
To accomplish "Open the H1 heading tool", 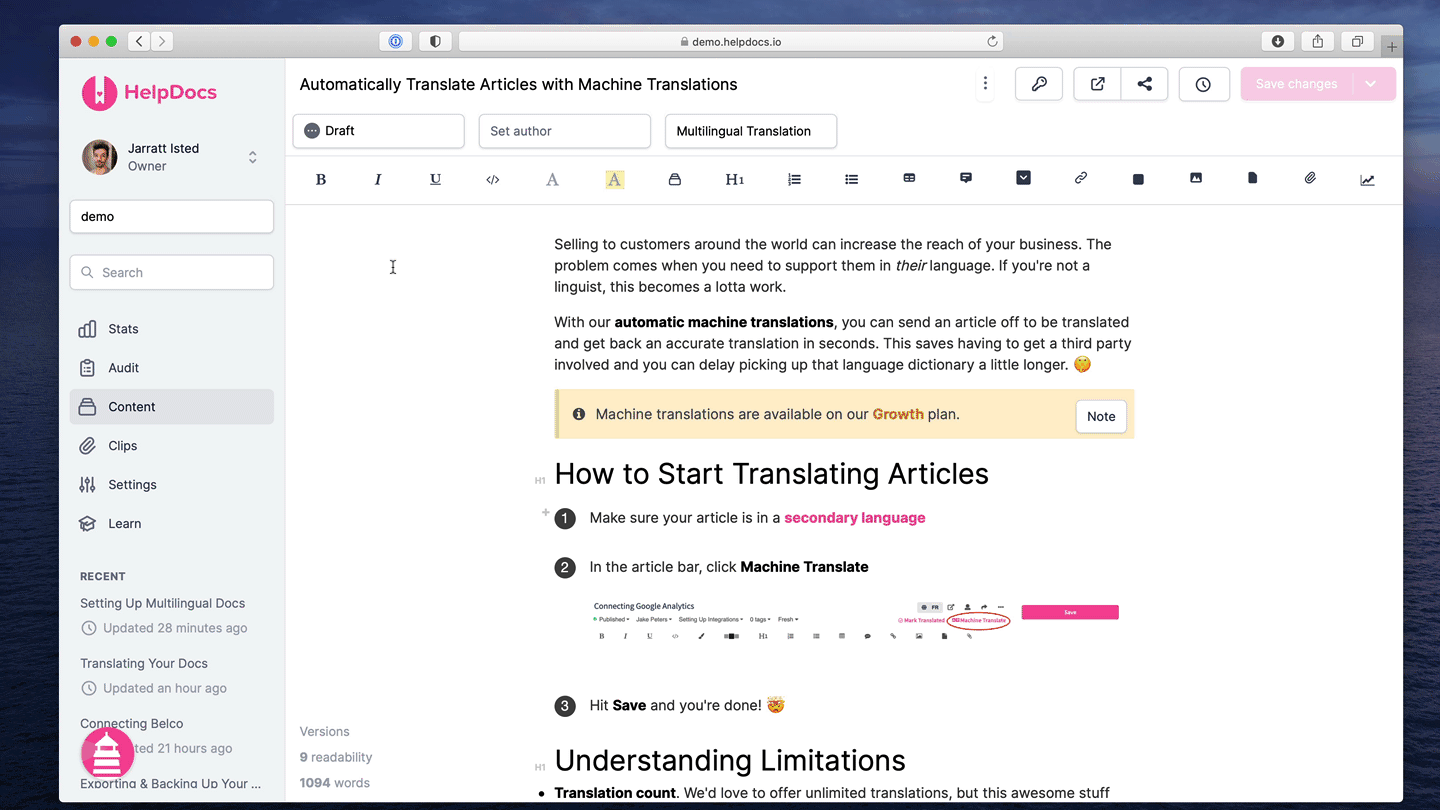I will pos(734,180).
